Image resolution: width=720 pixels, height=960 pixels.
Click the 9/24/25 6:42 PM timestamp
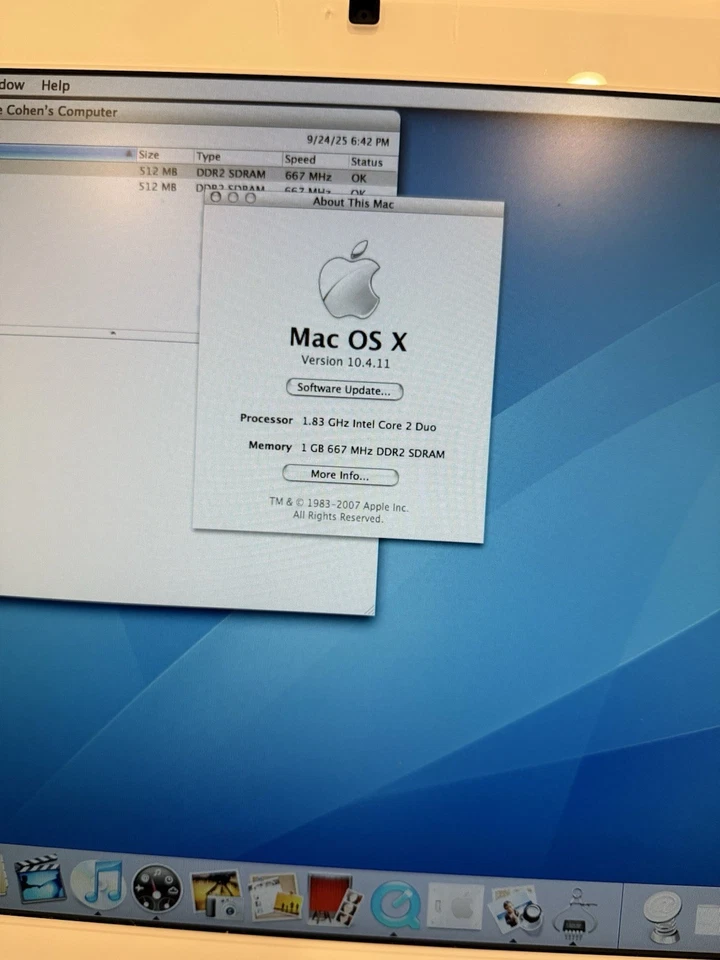tap(348, 141)
